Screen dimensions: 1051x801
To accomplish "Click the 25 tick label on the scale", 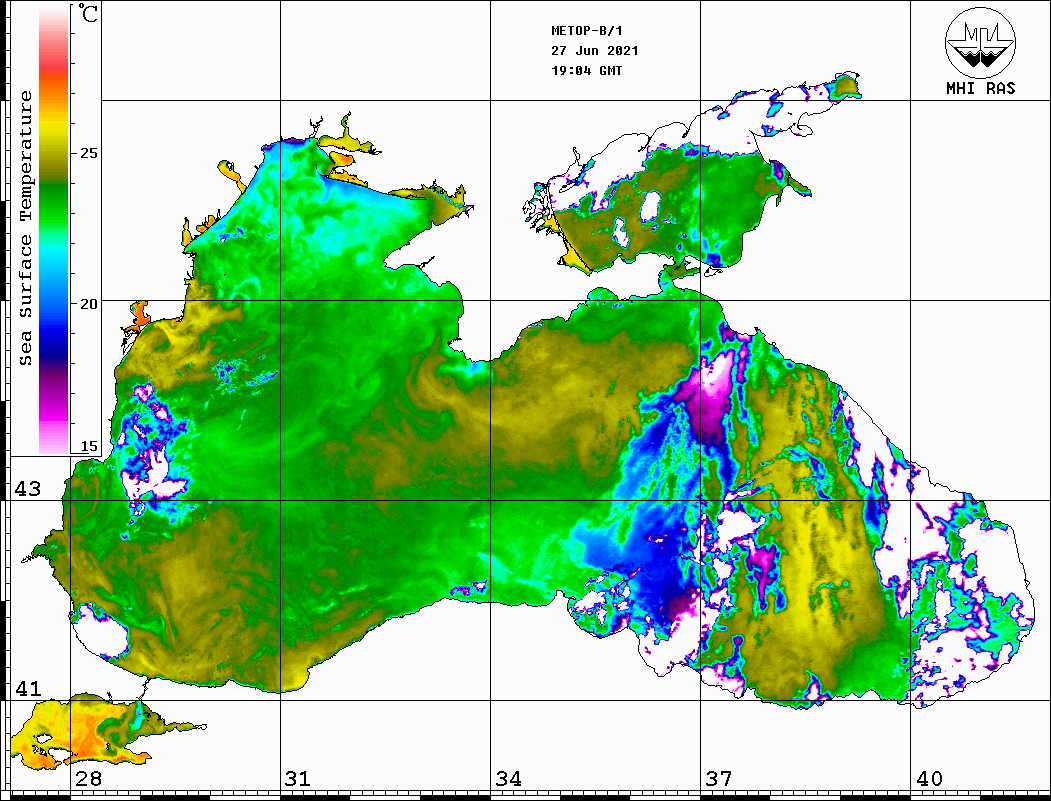I will click(89, 153).
